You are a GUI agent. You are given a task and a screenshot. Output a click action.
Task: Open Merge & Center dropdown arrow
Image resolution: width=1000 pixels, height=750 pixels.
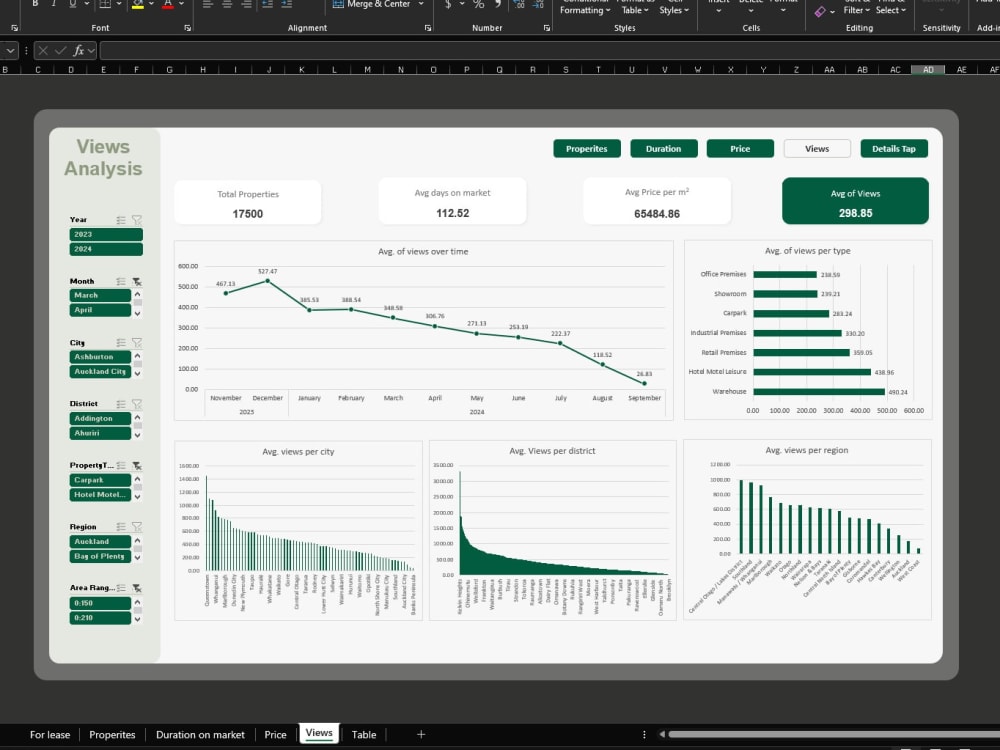tap(421, 4)
